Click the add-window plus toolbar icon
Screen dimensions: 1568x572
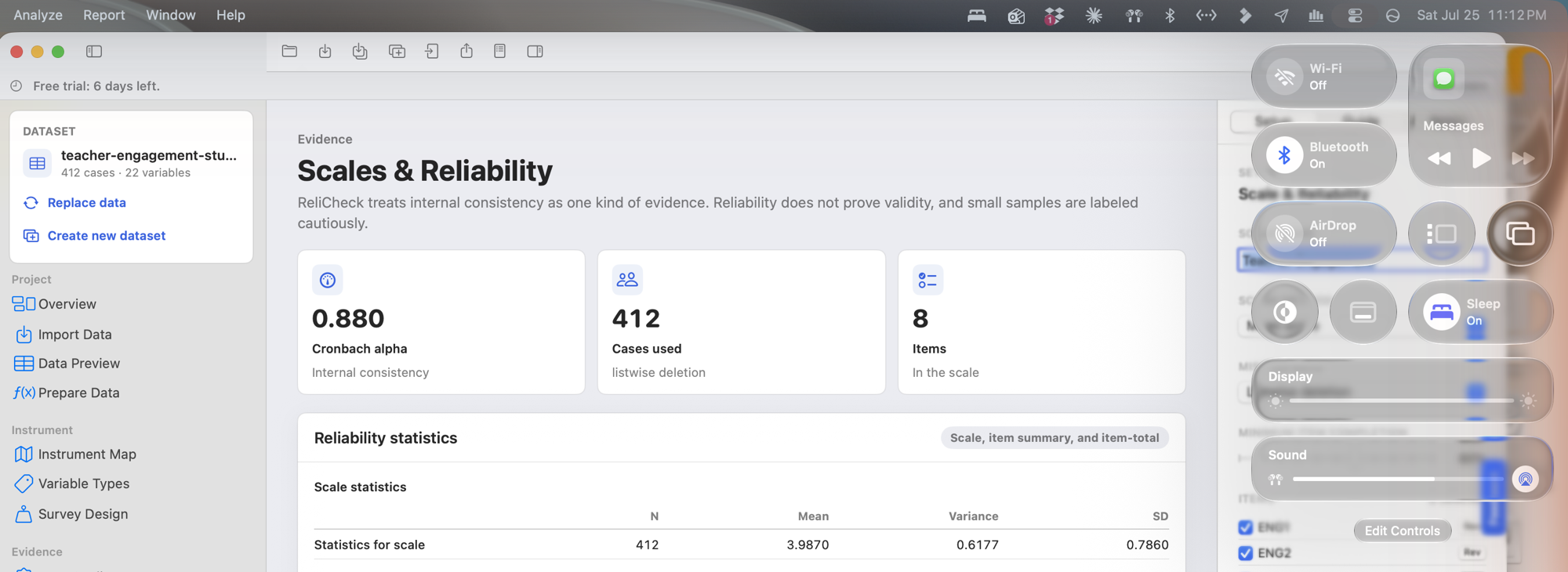(x=397, y=51)
